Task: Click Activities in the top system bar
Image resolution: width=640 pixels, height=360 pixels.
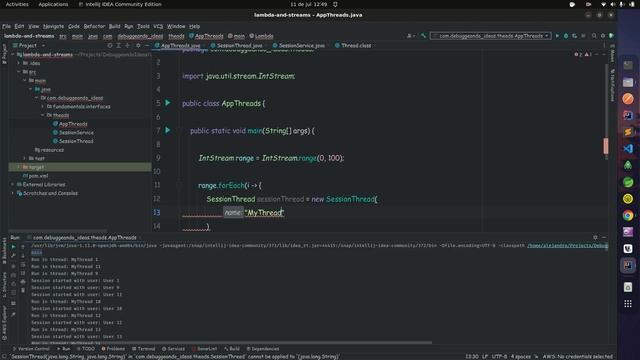Action: click(x=17, y=4)
